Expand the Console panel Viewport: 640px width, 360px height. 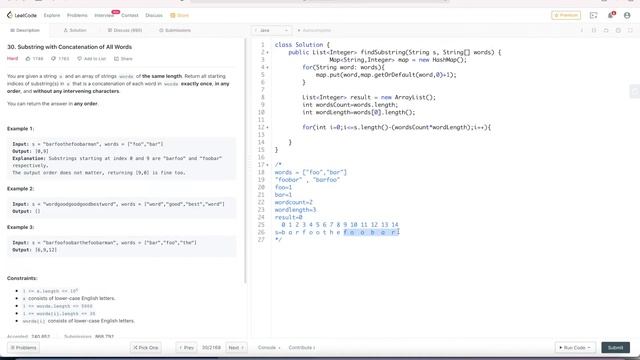pyautogui.click(x=269, y=348)
